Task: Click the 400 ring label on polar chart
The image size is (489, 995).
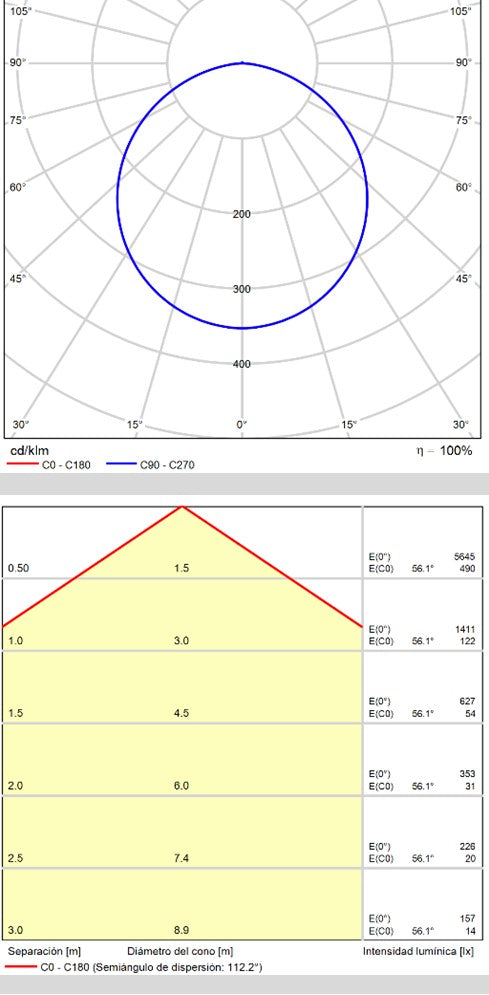Action: 242,364
